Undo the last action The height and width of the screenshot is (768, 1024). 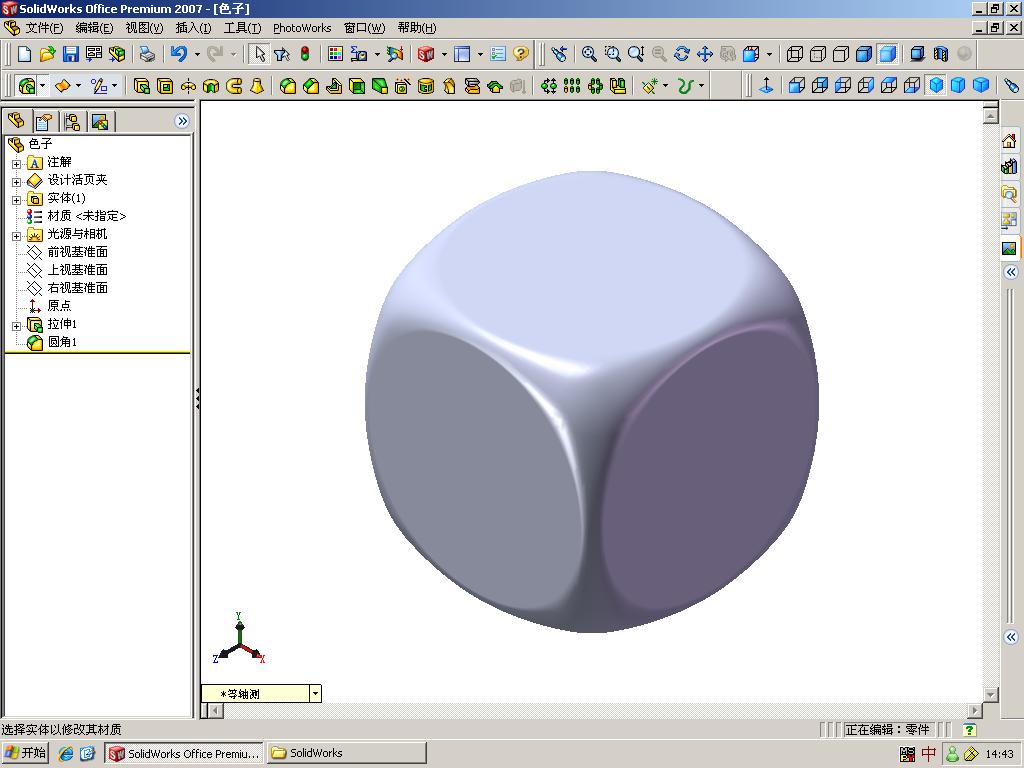(x=178, y=54)
